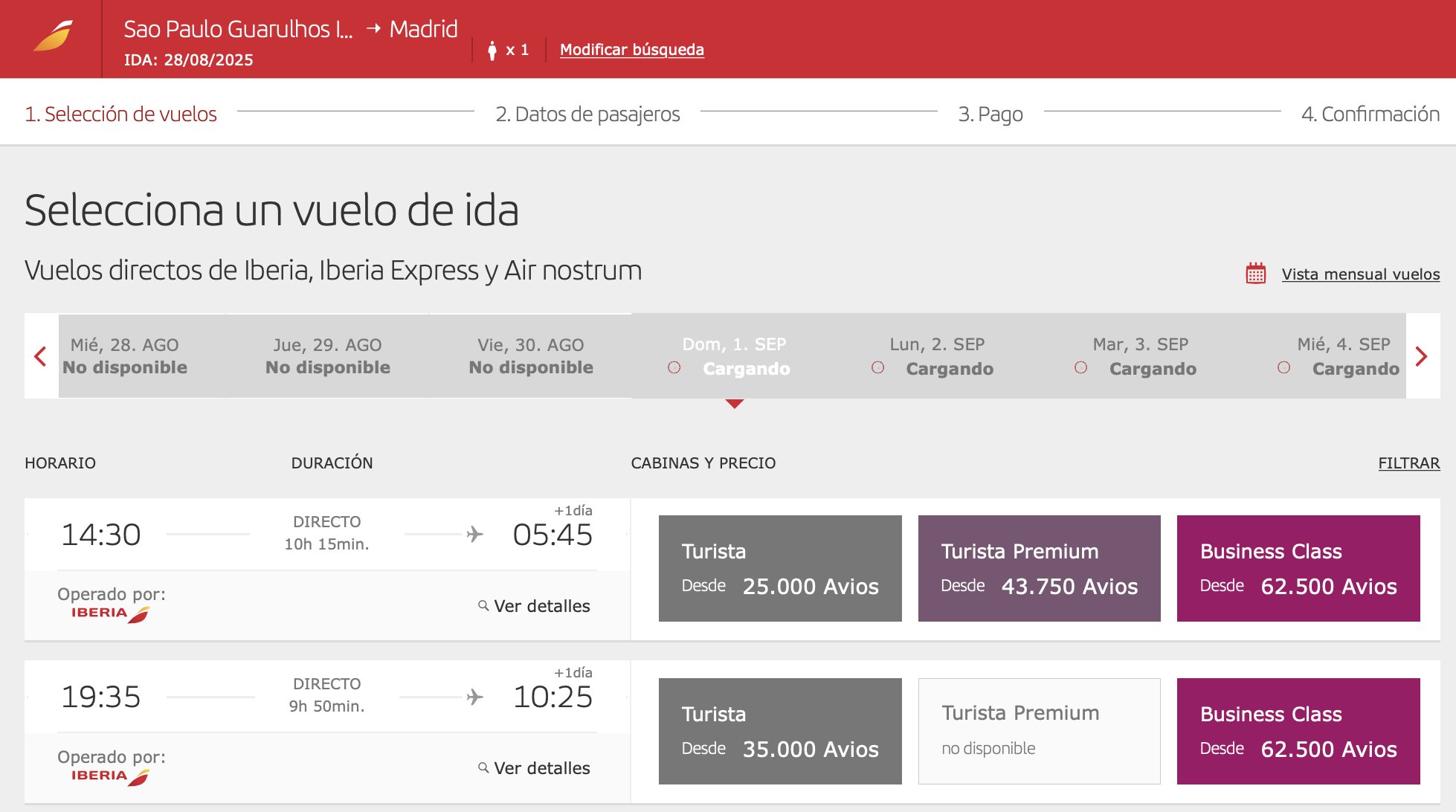Click the loading spinner for Dom, 1. SEP

(674, 367)
